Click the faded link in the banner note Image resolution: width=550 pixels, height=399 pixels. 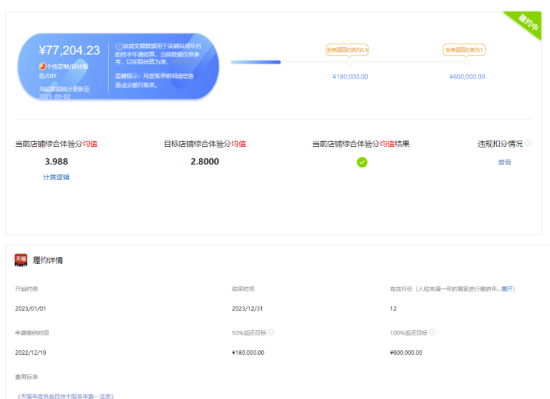pyautogui.click(x=182, y=62)
